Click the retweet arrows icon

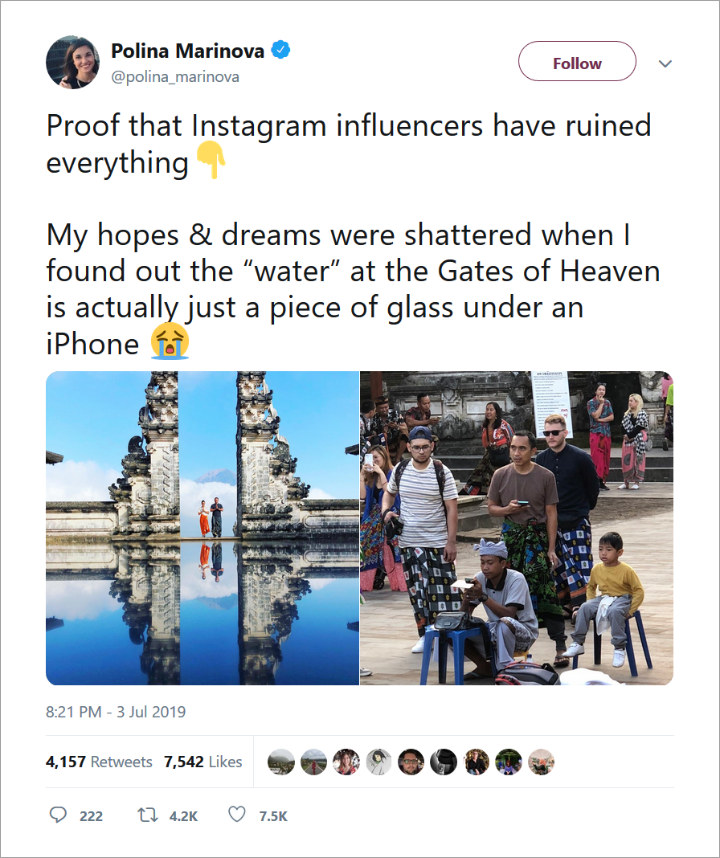tap(147, 815)
